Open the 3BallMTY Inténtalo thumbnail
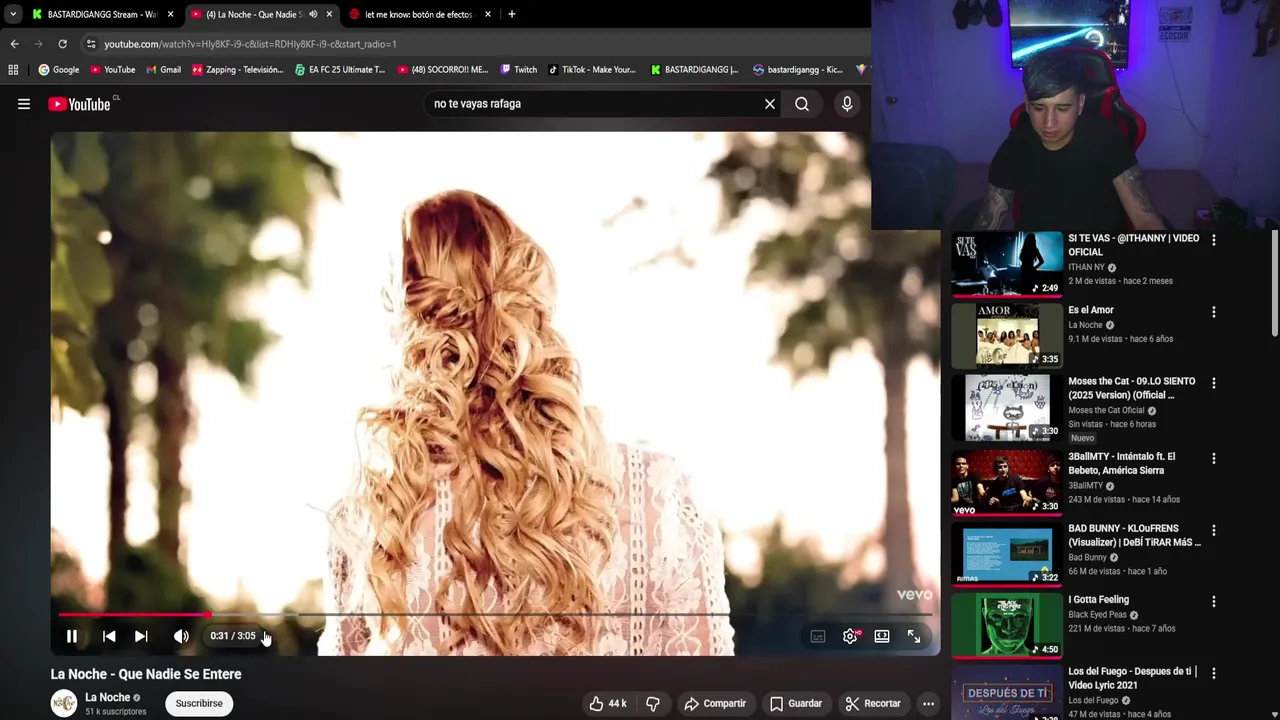1280x720 pixels. coord(1007,482)
